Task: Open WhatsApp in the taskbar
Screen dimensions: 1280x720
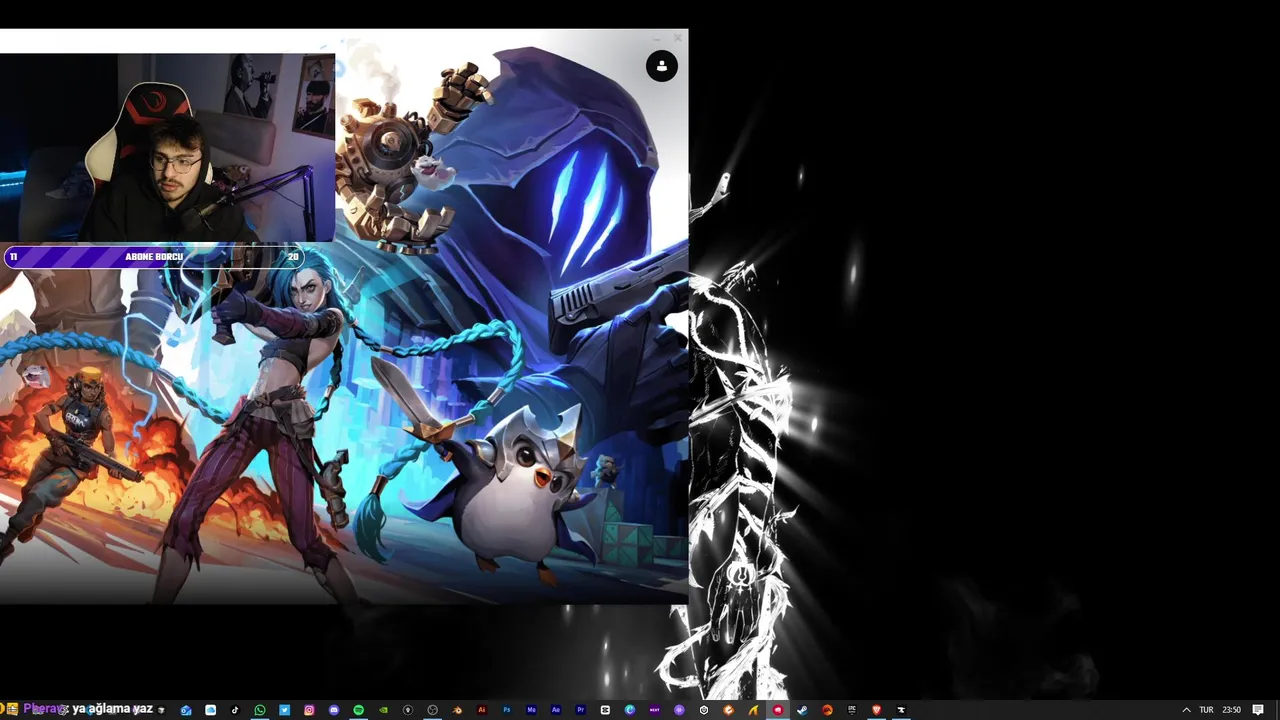Action: tap(260, 710)
